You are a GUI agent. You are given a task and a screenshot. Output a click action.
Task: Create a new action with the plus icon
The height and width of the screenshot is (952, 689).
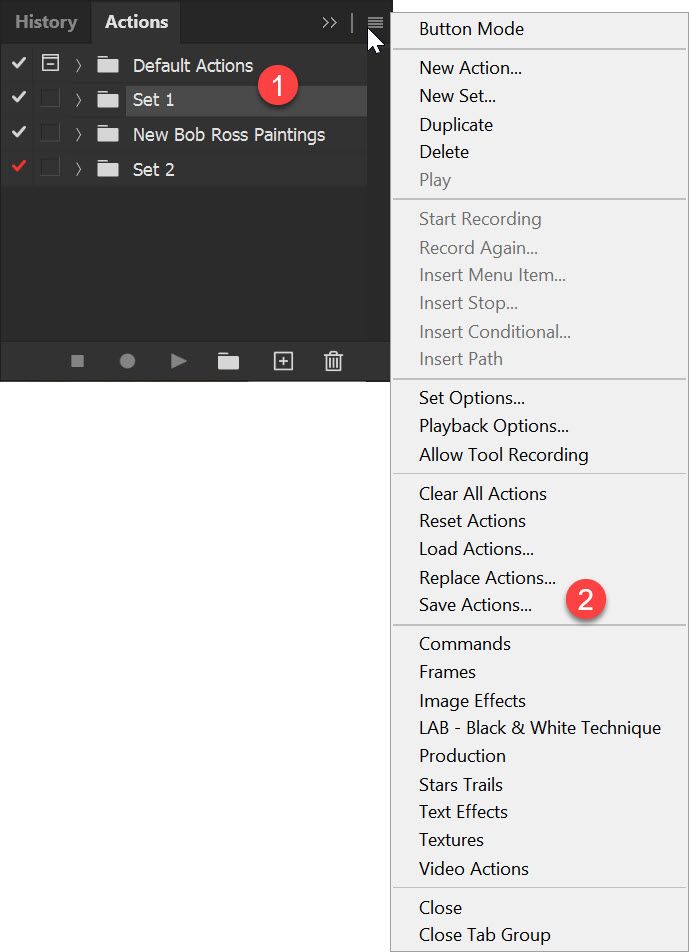[282, 363]
